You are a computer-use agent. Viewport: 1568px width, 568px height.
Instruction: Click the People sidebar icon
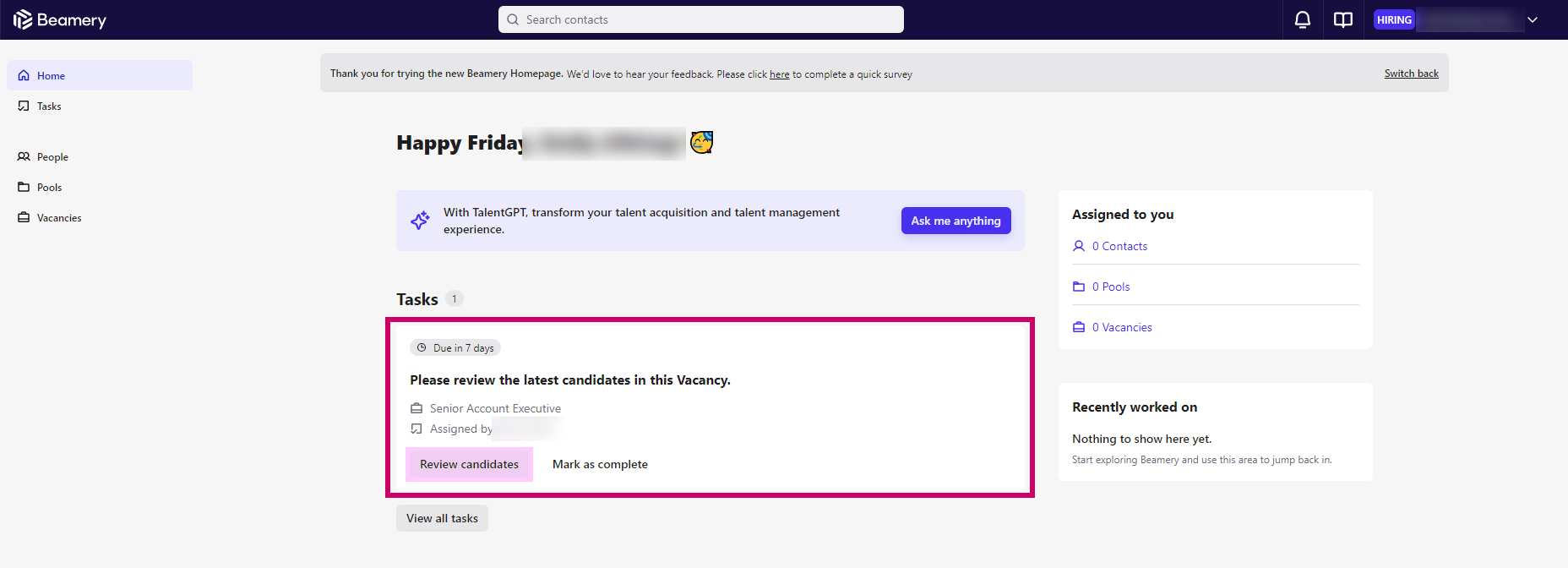[24, 156]
